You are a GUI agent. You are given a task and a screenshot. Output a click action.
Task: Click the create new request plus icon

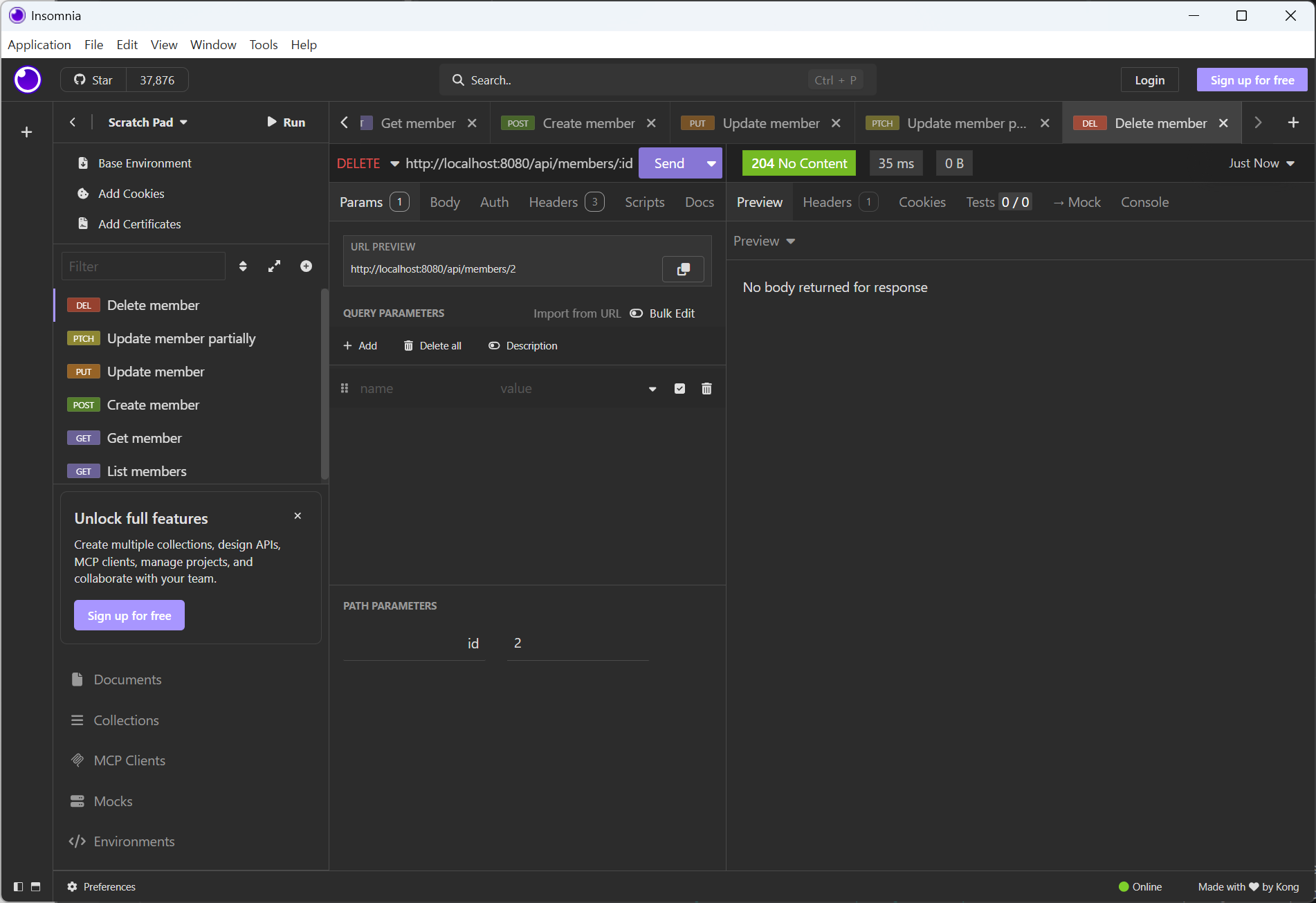tap(306, 266)
